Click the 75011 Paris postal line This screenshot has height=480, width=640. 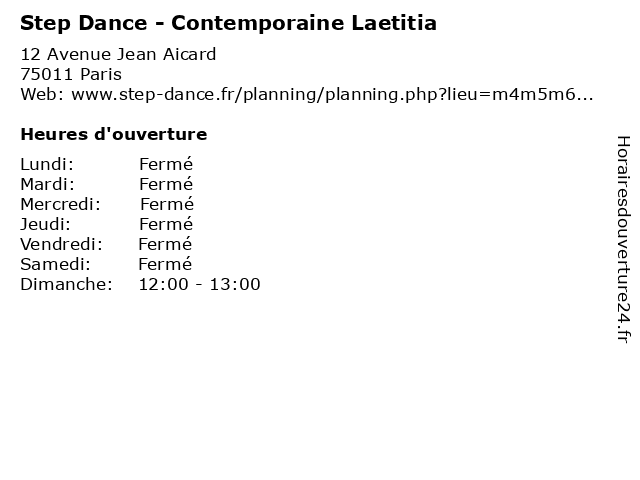pos(71,74)
